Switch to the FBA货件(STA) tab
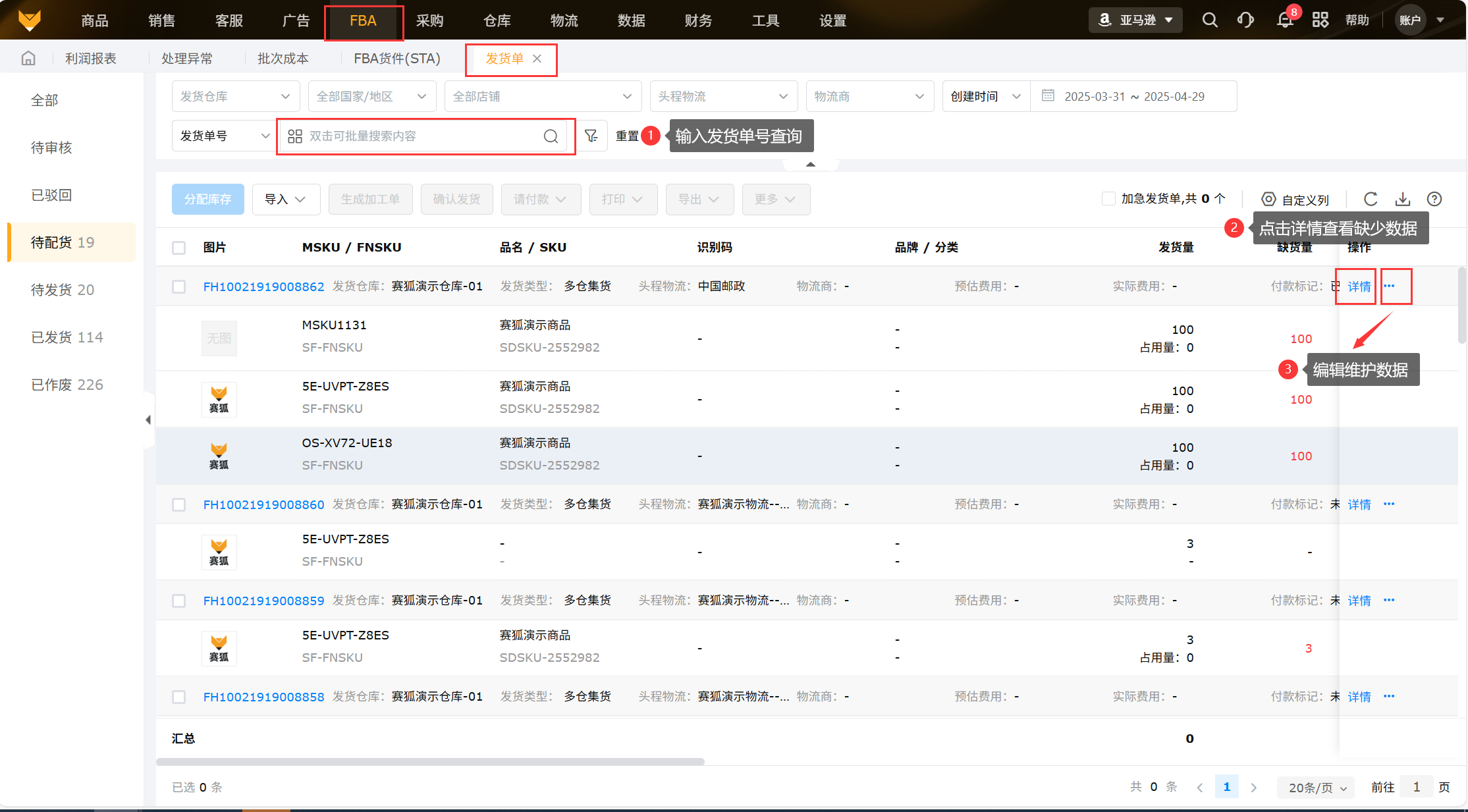 pyautogui.click(x=396, y=59)
